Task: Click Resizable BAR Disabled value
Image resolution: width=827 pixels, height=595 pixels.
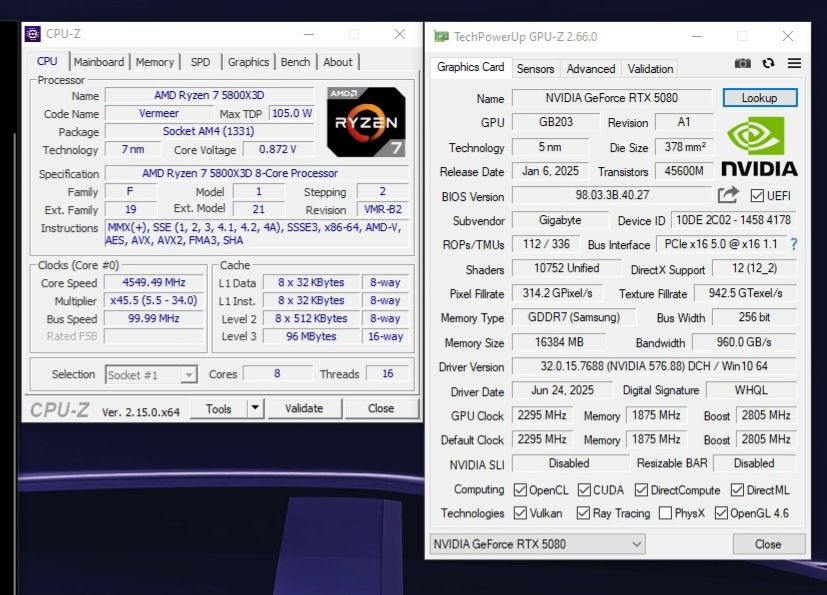Action: [x=754, y=463]
